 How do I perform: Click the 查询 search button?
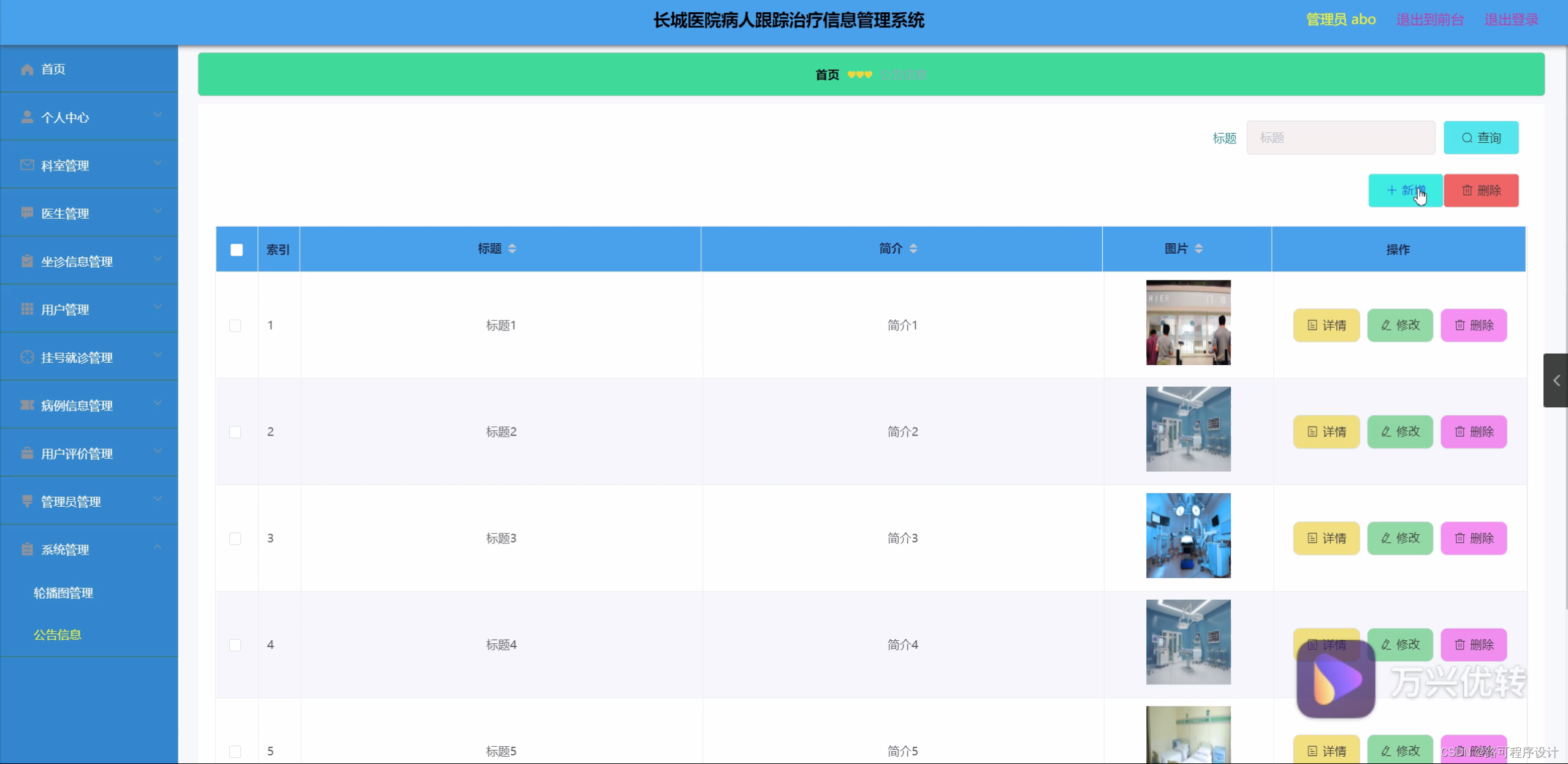[x=1481, y=138]
